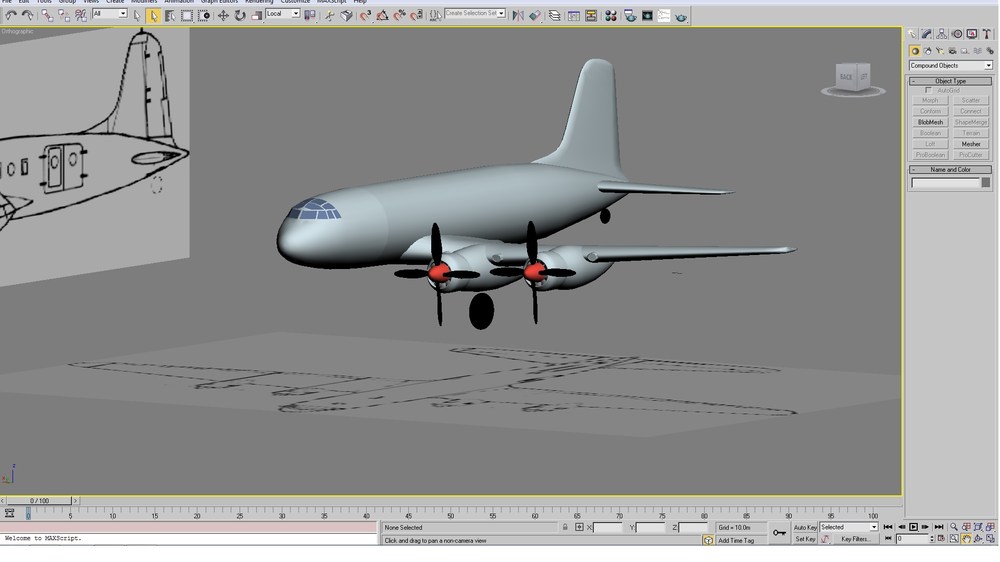
Task: Open the Layer Manager icon
Action: point(554,15)
